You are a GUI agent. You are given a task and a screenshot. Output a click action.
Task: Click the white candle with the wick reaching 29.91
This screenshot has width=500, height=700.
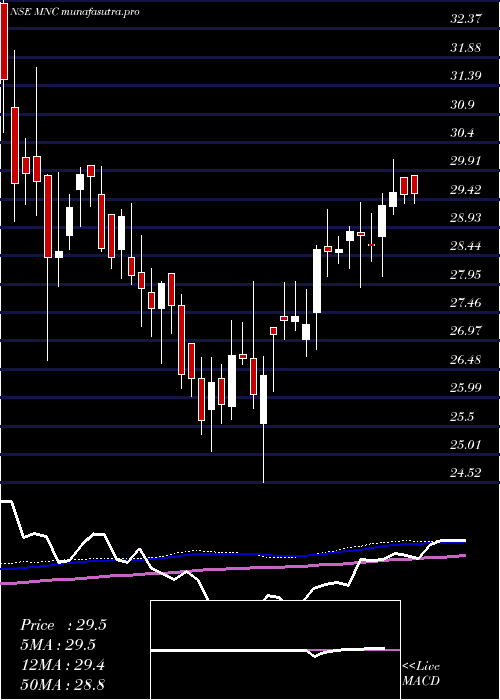(393, 199)
